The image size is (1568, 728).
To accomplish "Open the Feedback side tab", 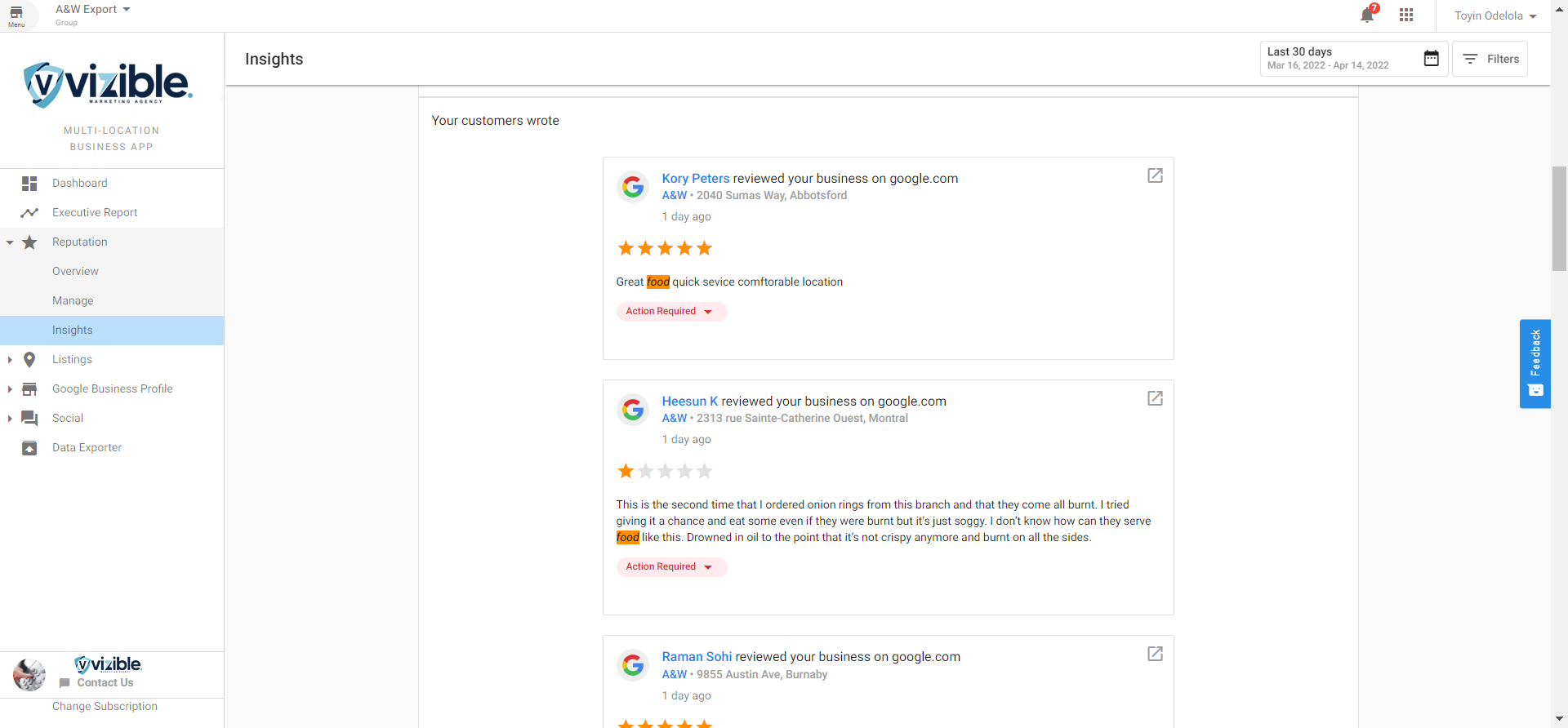I will [x=1535, y=363].
